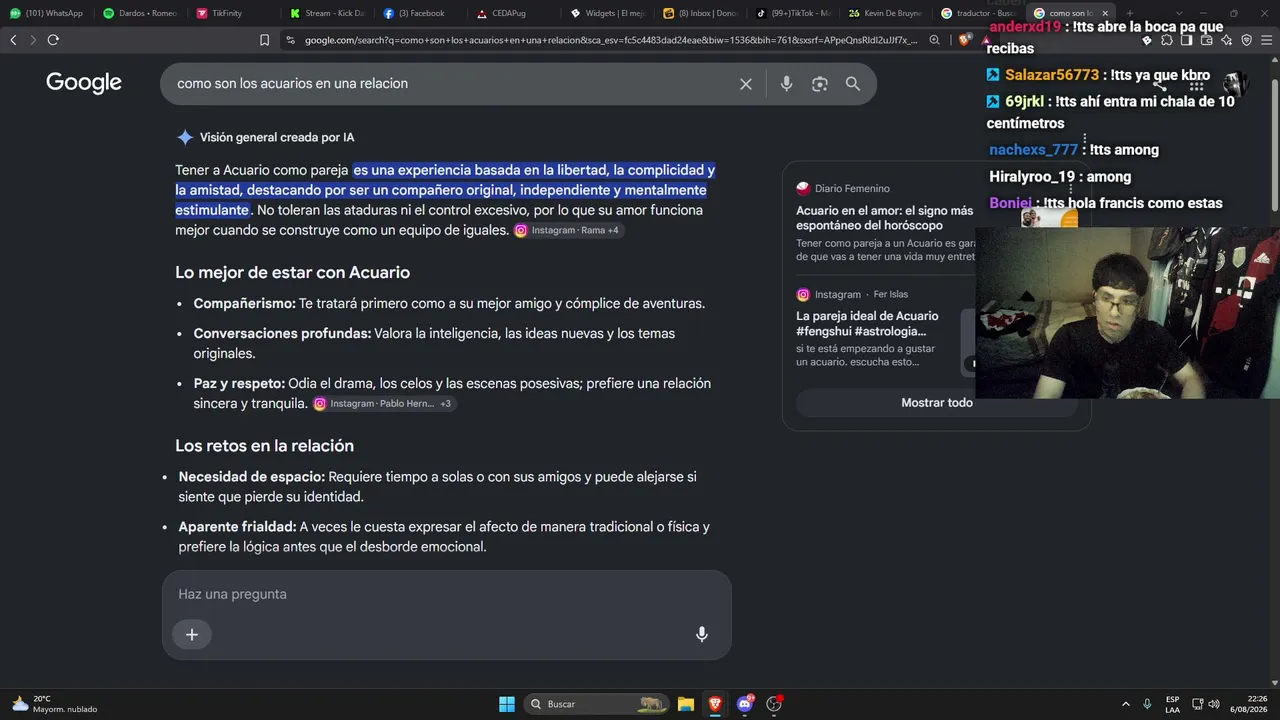Click the Taskbar Buscar search box
1280x720 pixels.
click(597, 704)
